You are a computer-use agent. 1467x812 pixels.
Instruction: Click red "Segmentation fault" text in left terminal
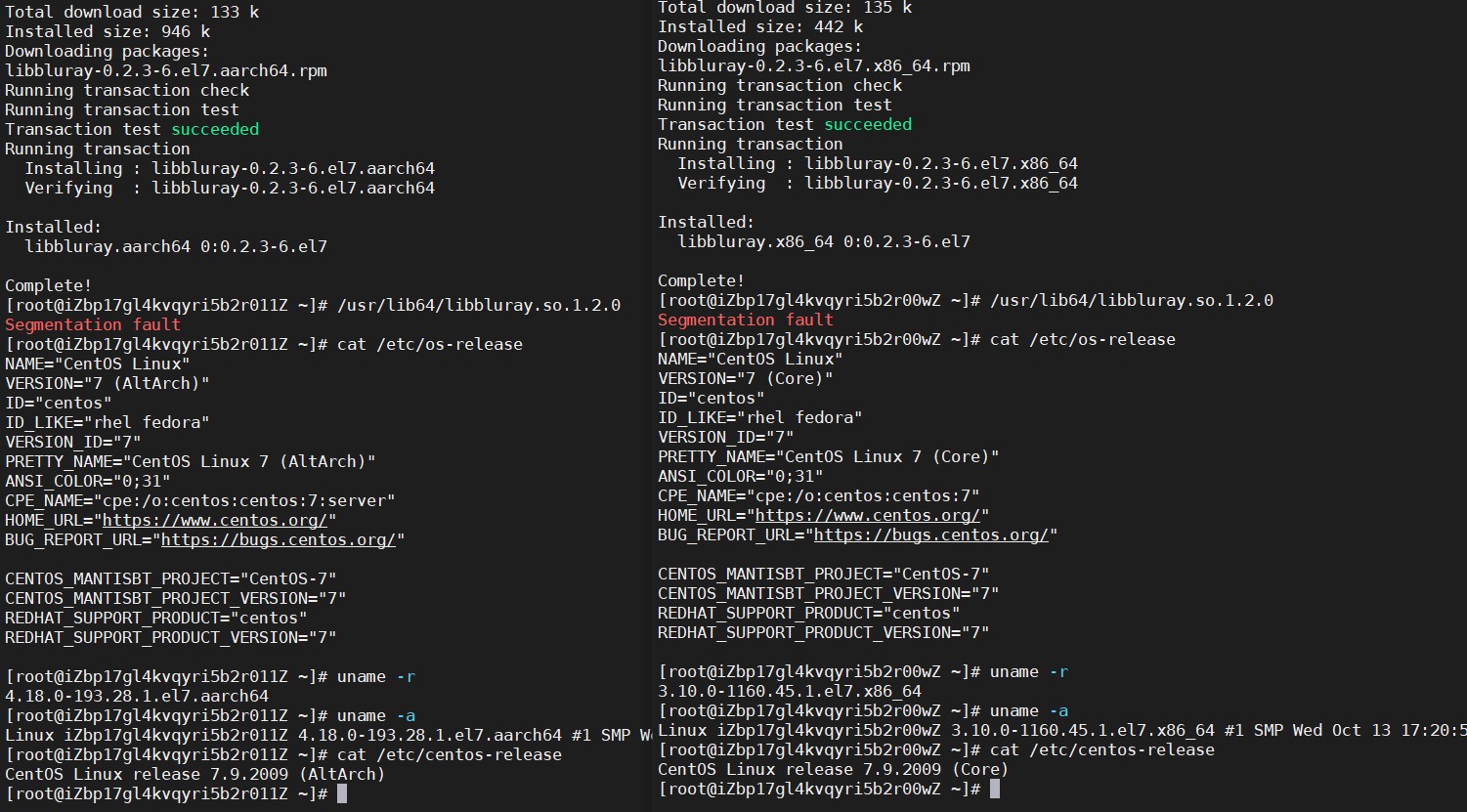click(x=93, y=324)
